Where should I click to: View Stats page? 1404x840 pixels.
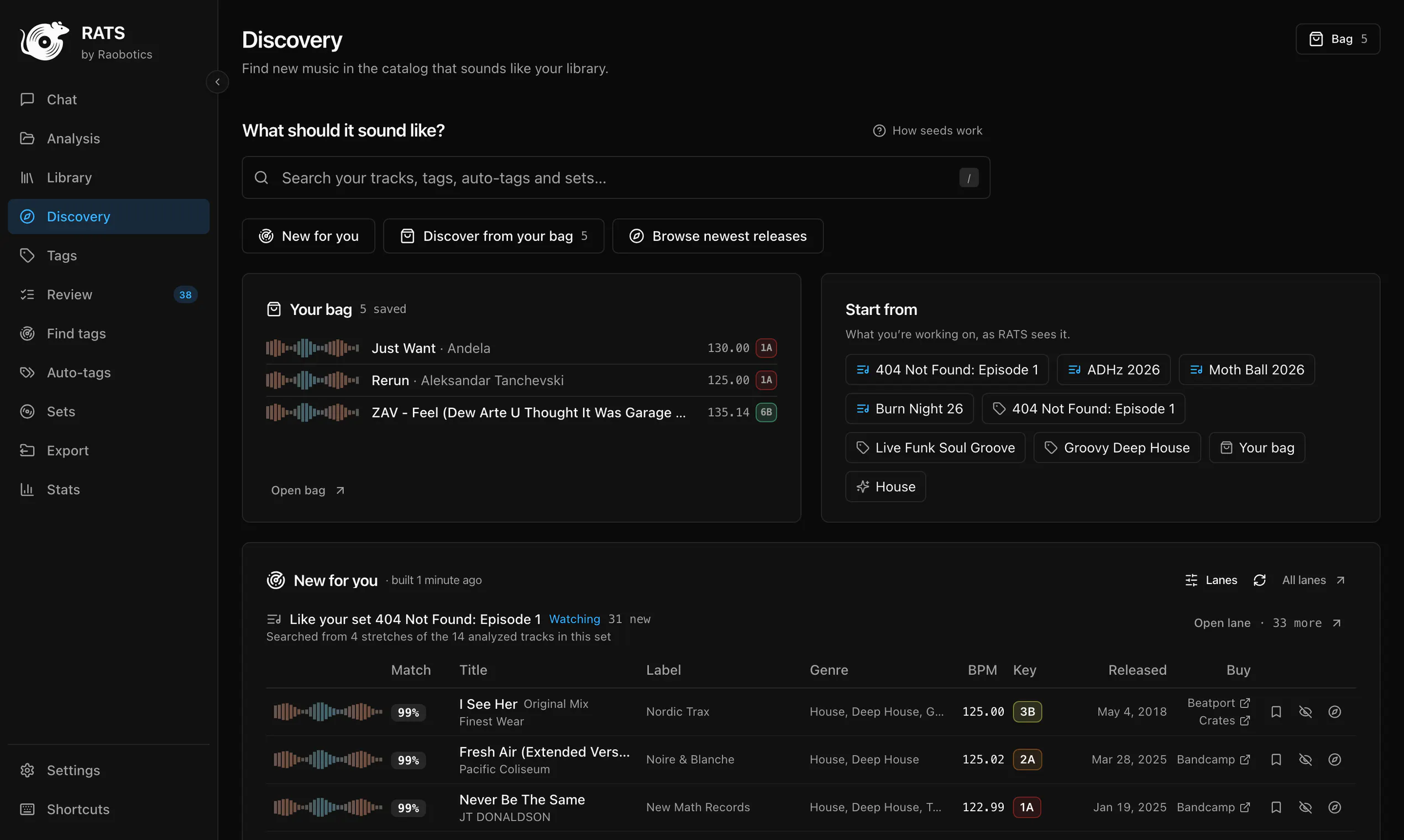pos(109,490)
